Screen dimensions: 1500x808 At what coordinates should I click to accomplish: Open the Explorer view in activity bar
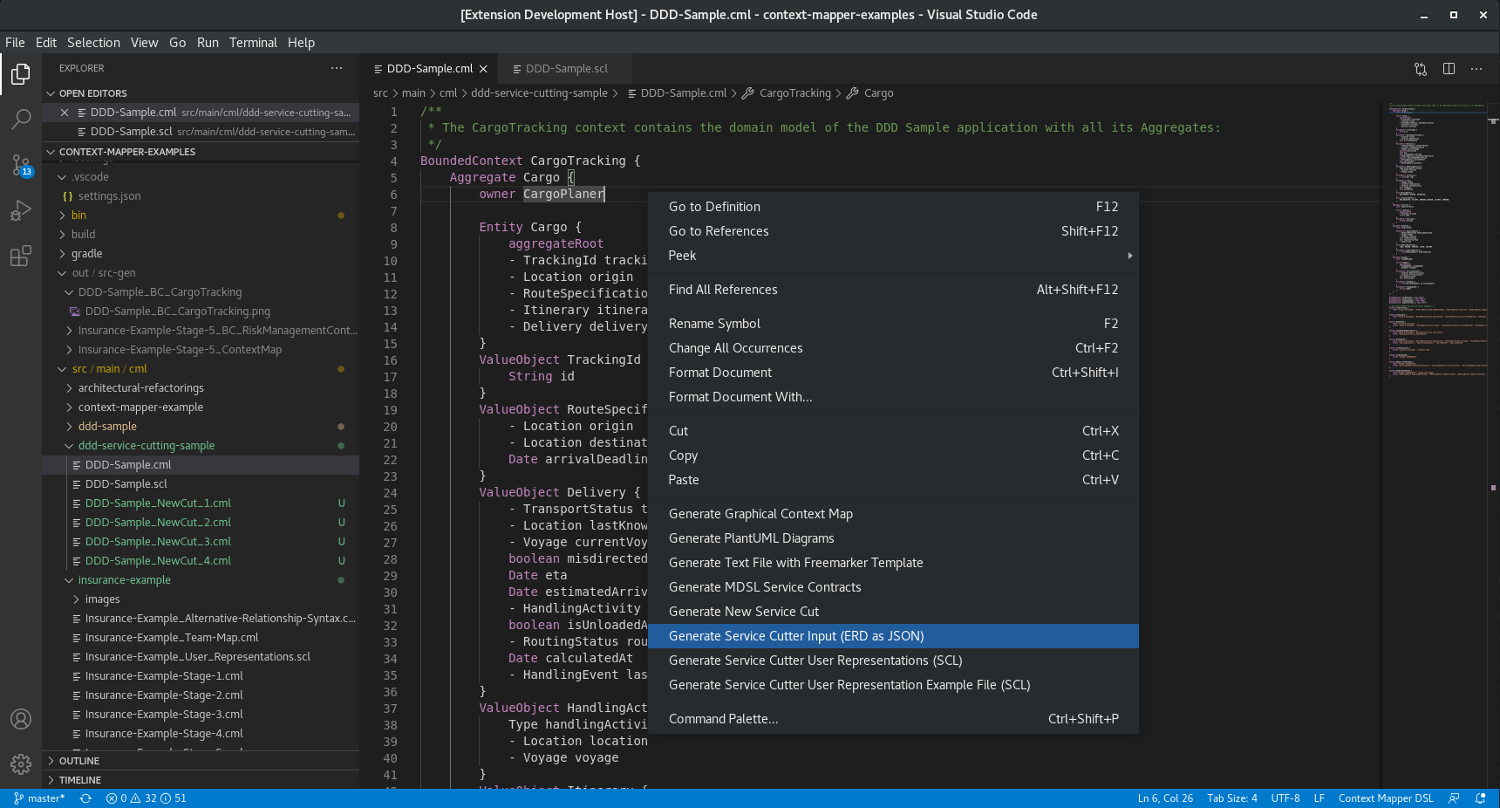[x=20, y=73]
